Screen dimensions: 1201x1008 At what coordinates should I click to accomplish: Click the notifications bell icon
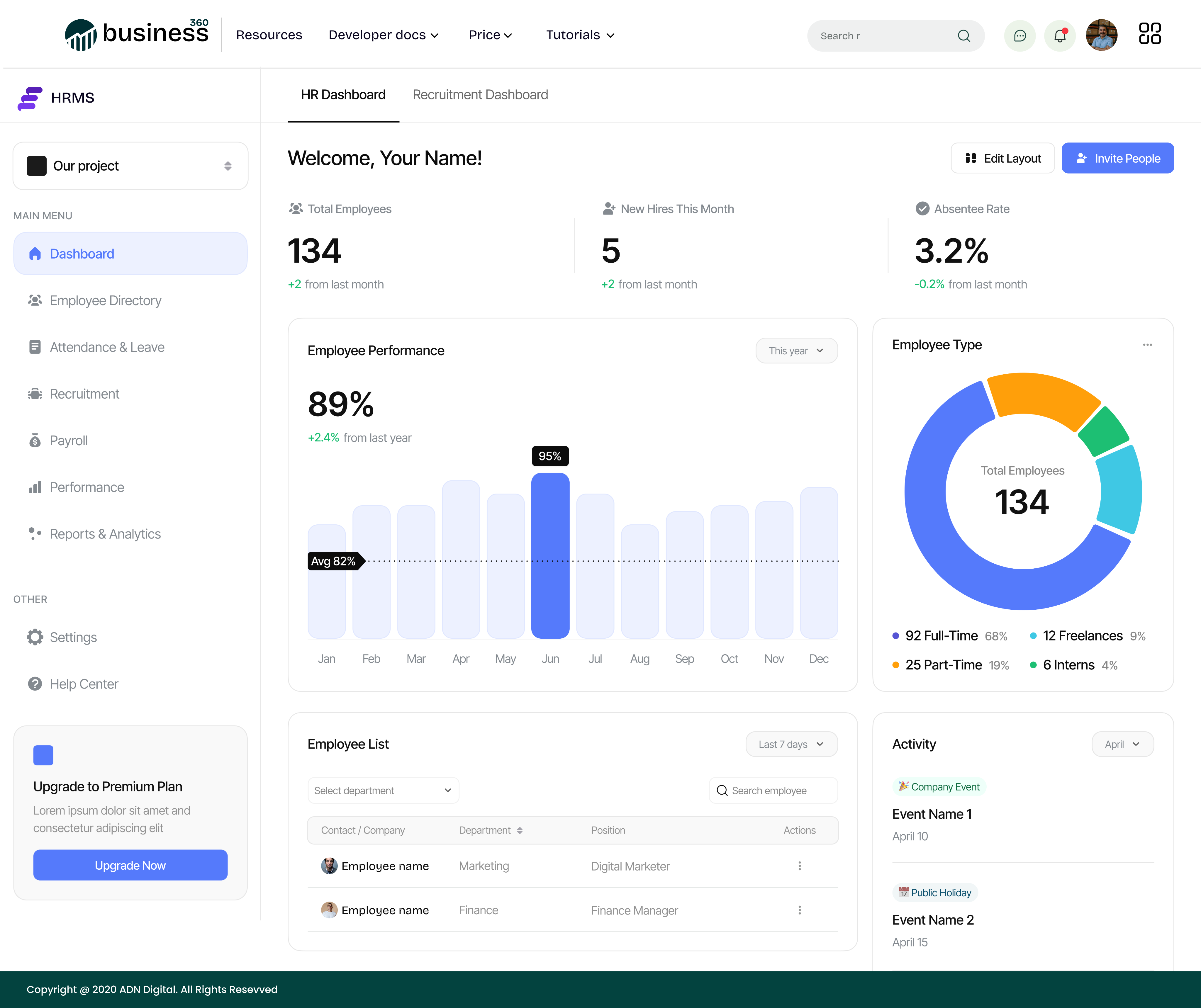(x=1060, y=35)
